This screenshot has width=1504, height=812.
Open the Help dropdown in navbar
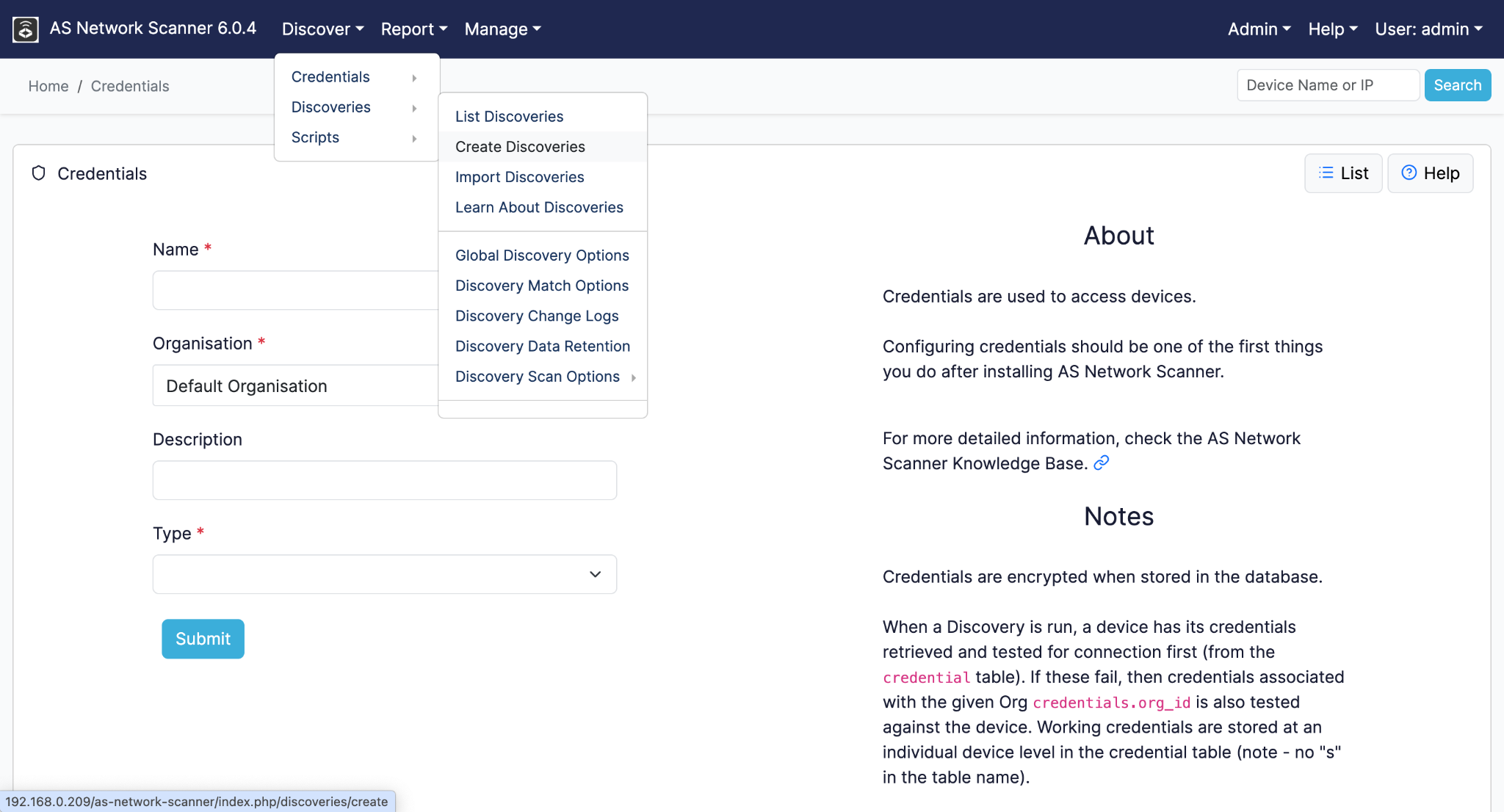(x=1333, y=29)
